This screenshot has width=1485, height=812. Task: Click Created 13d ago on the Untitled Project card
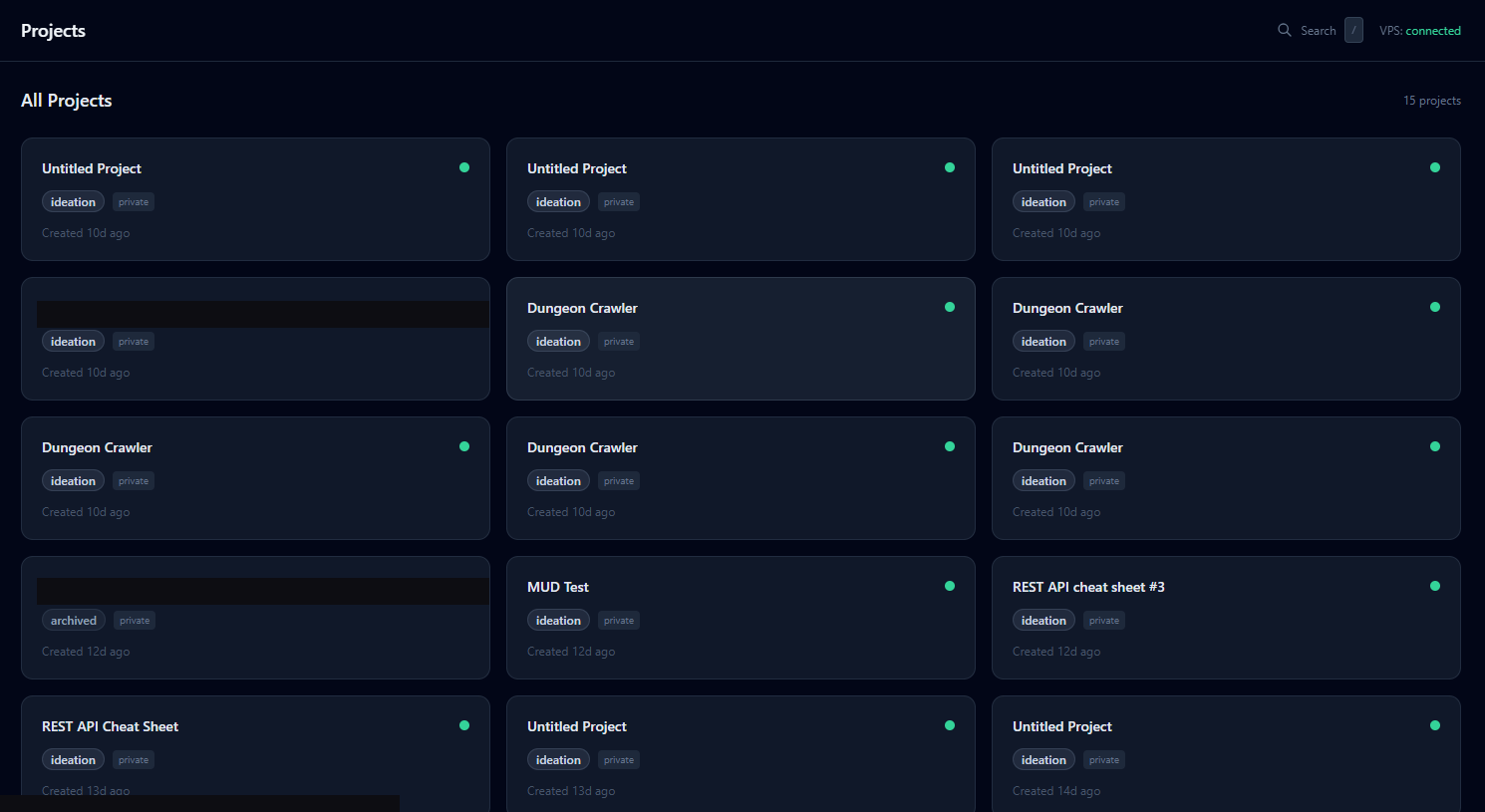pos(571,791)
